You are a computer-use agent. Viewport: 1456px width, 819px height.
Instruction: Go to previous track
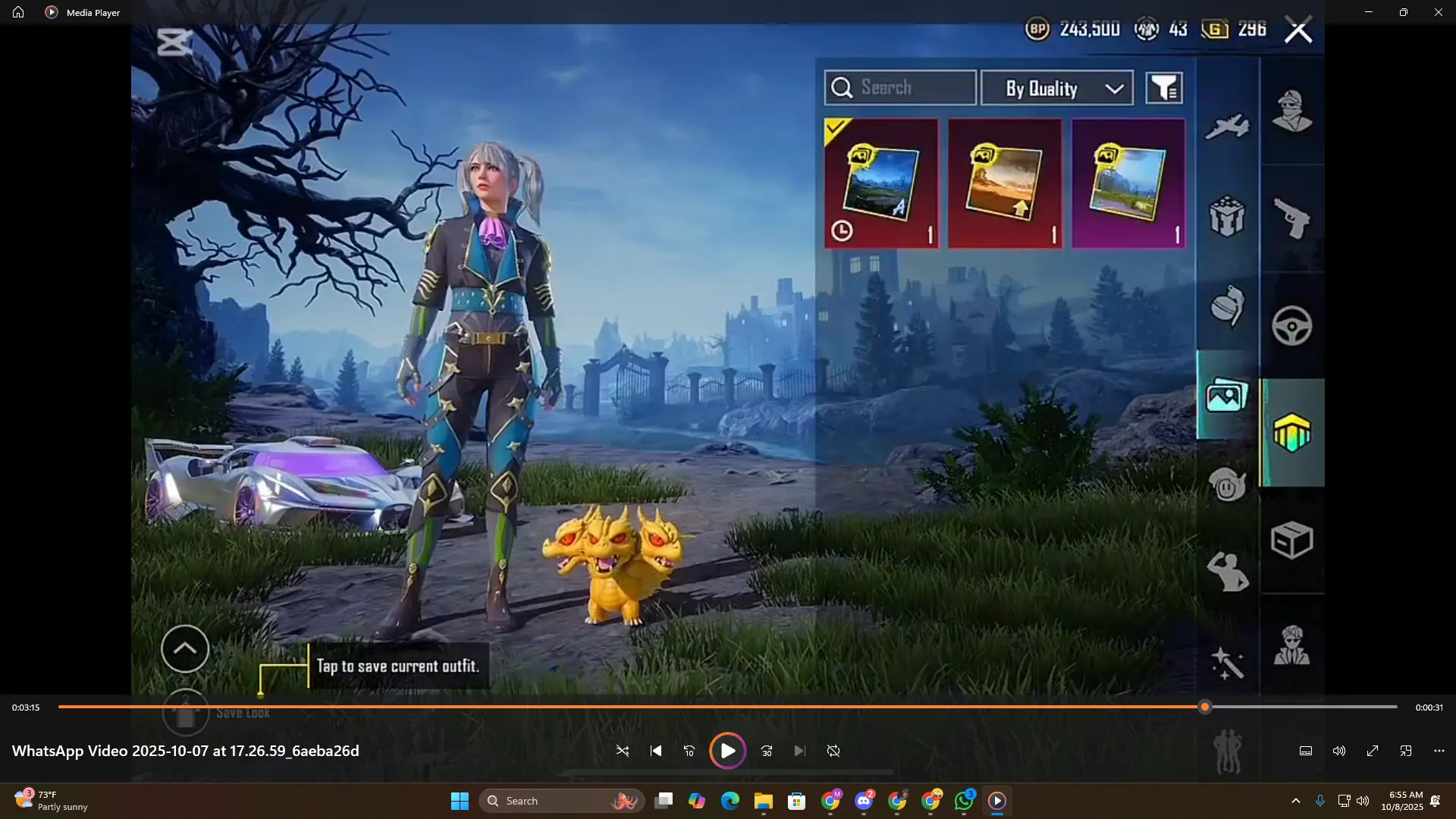click(656, 751)
